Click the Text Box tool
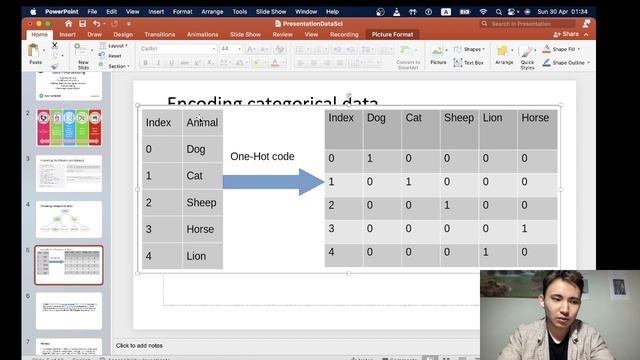Image resolution: width=640 pixels, height=360 pixels. pos(469,62)
